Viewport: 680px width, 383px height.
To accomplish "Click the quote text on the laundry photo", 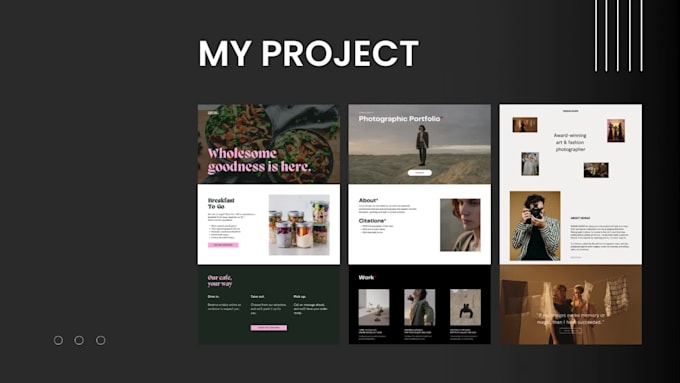I will click(x=571, y=319).
